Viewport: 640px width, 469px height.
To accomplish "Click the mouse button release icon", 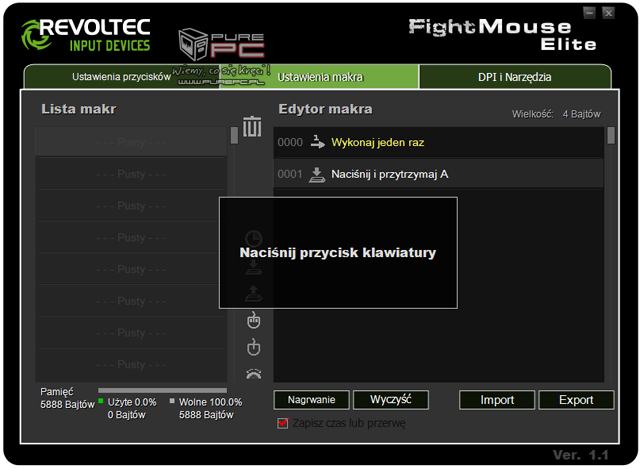I will 253,347.
